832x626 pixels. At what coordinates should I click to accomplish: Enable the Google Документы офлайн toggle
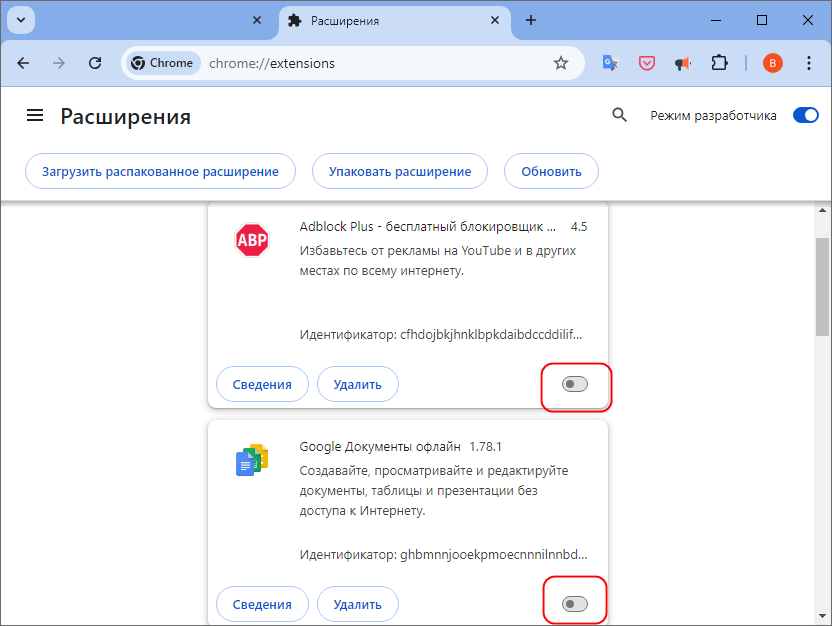click(575, 604)
